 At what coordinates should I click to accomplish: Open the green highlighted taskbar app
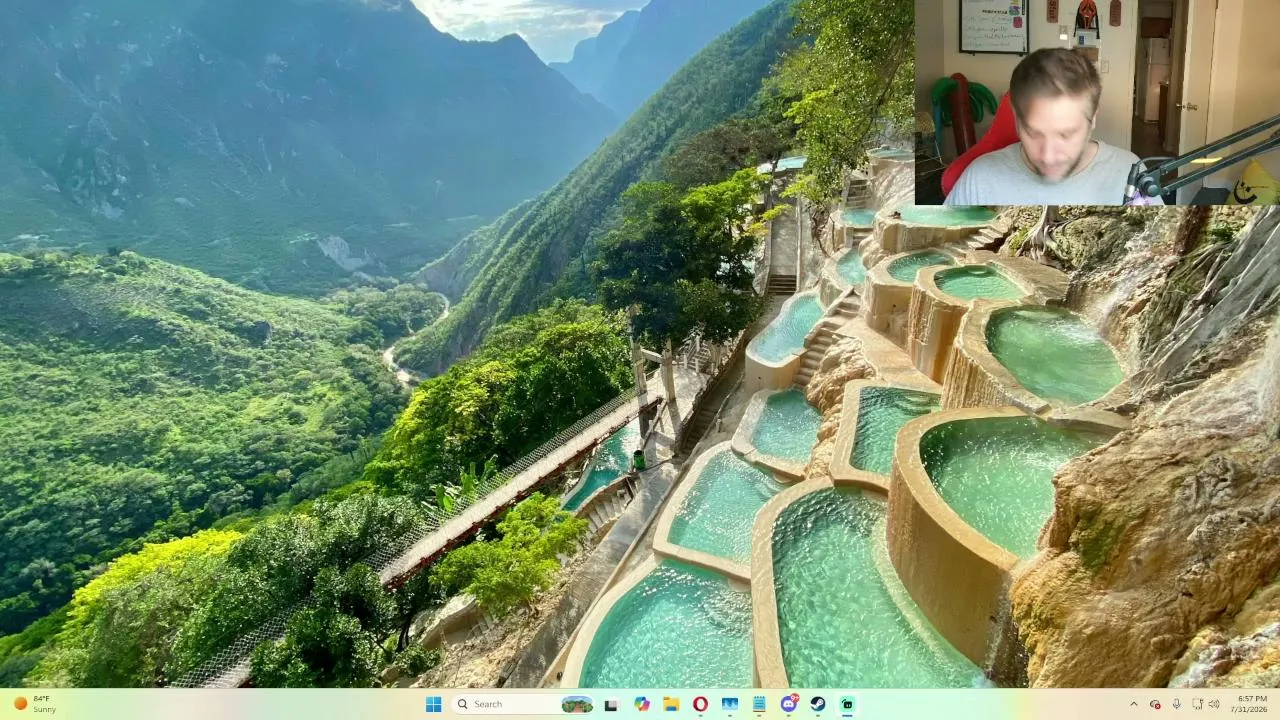(x=847, y=704)
